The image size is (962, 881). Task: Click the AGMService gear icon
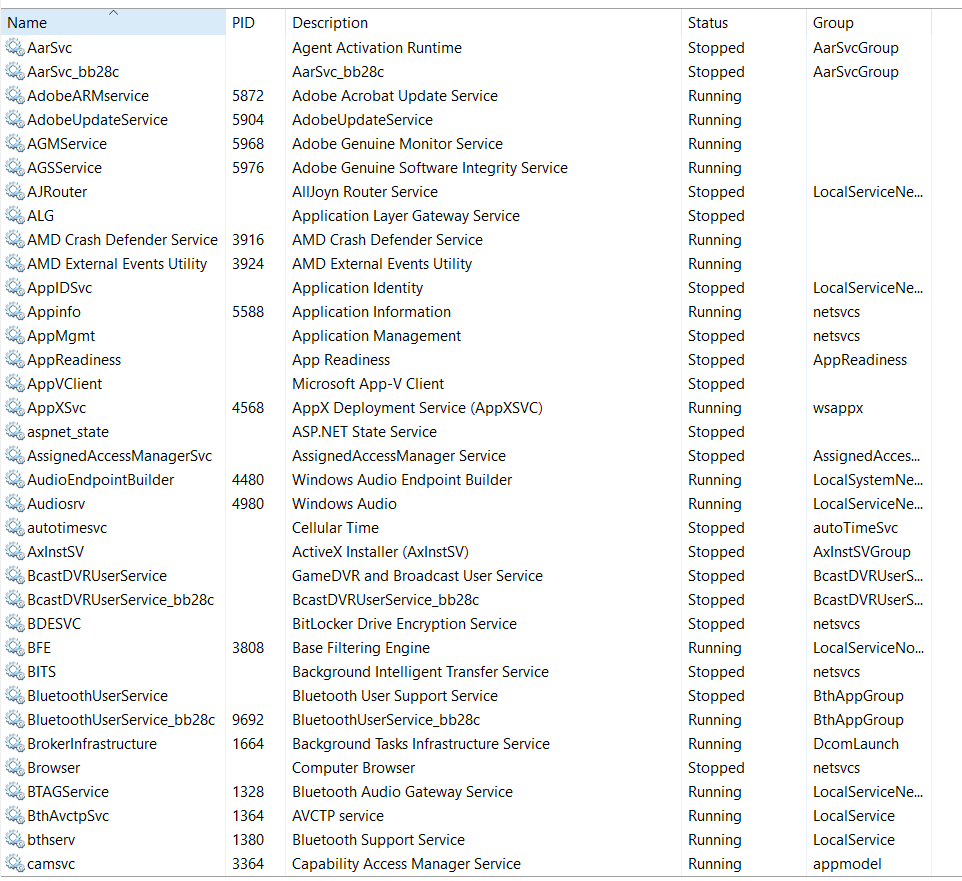15,143
